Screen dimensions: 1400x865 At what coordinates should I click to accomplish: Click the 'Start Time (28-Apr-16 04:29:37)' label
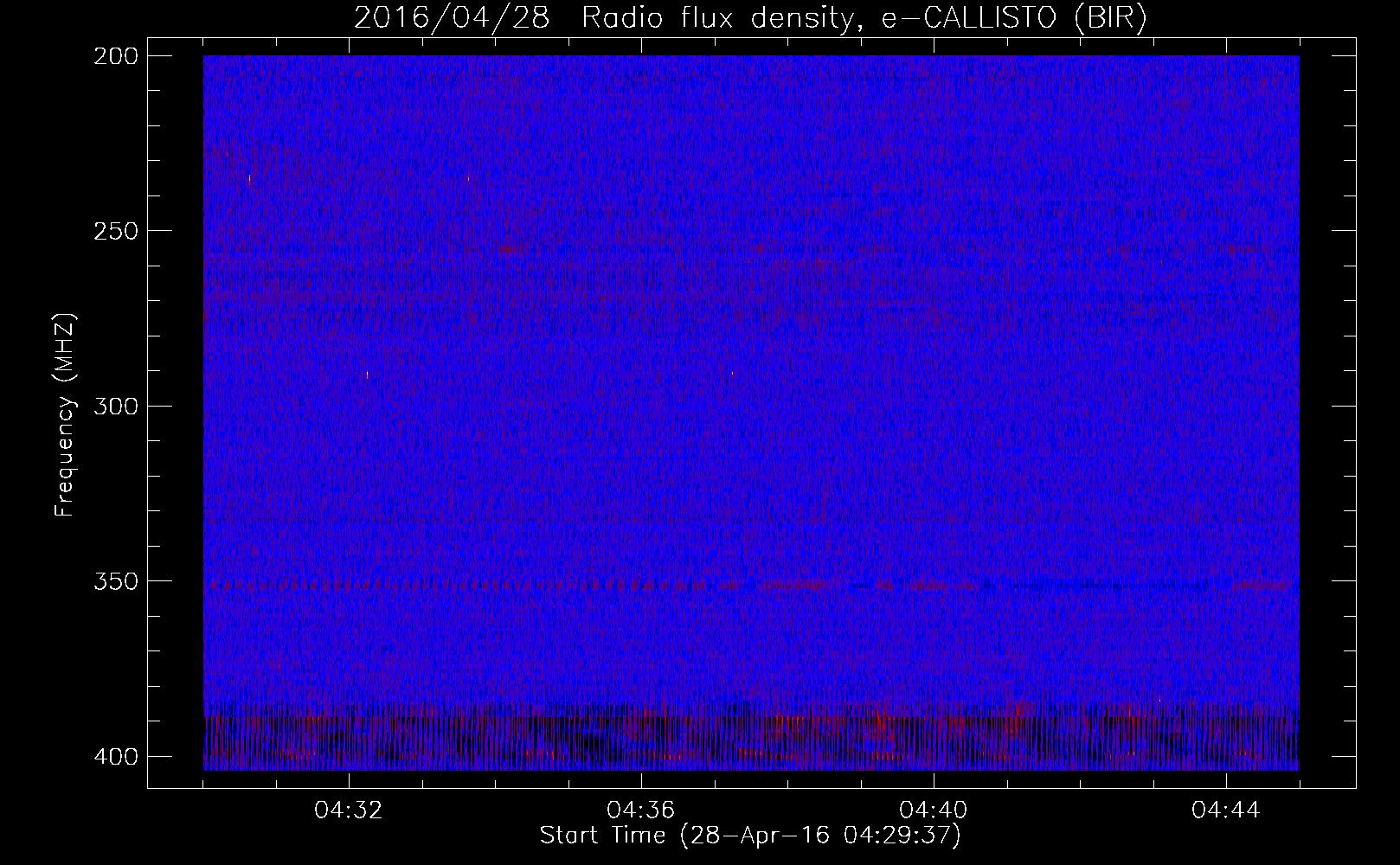pyautogui.click(x=750, y=836)
